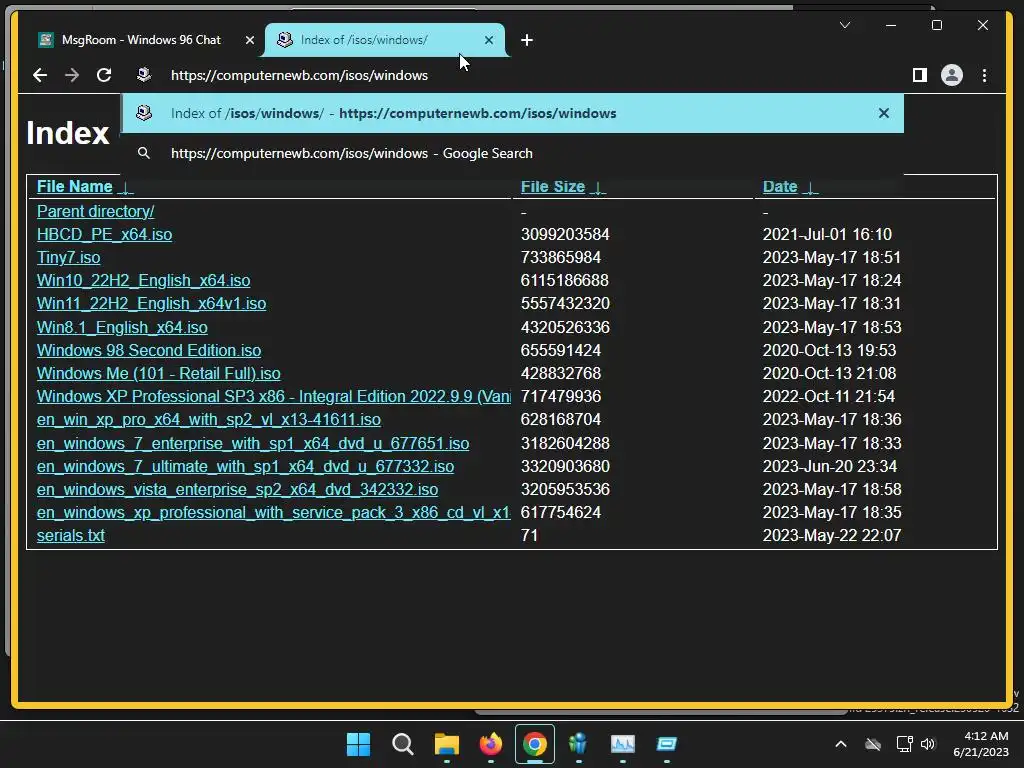Expand the tab search chevron

click(x=844, y=25)
